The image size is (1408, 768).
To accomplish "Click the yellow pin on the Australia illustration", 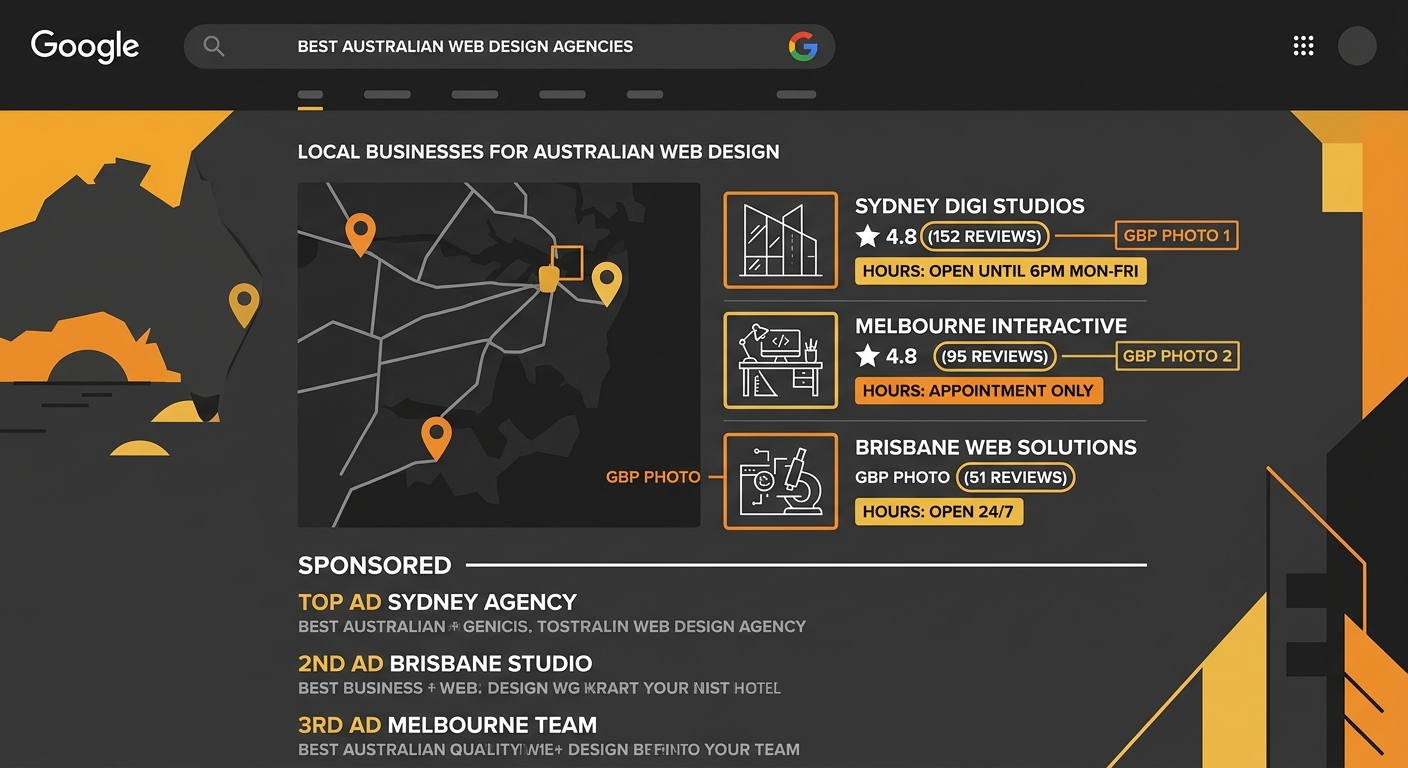I will (x=244, y=304).
